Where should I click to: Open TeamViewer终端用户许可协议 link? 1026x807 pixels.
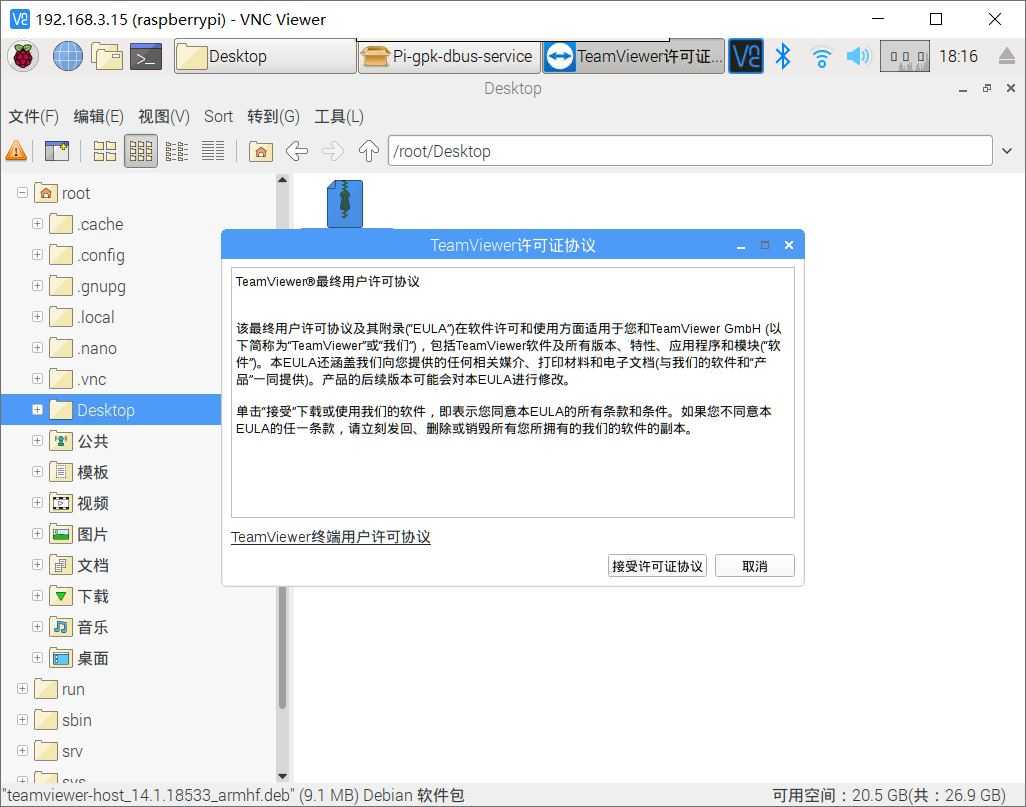(330, 537)
